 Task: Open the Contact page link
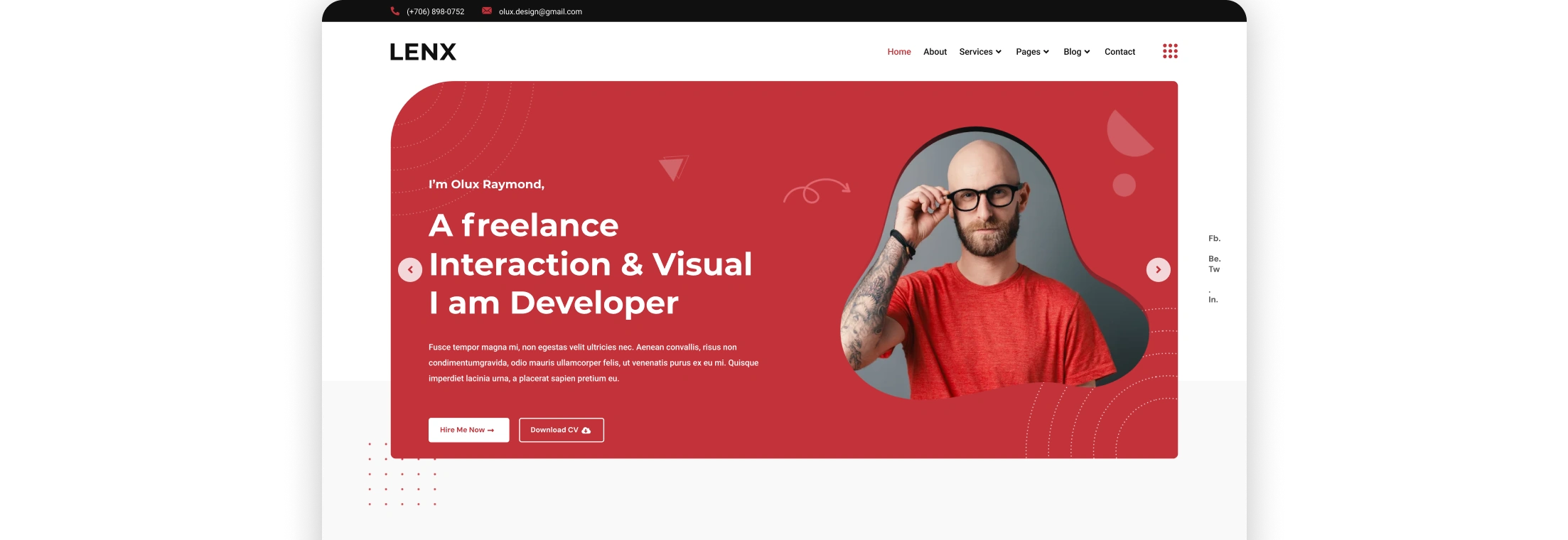1119,52
